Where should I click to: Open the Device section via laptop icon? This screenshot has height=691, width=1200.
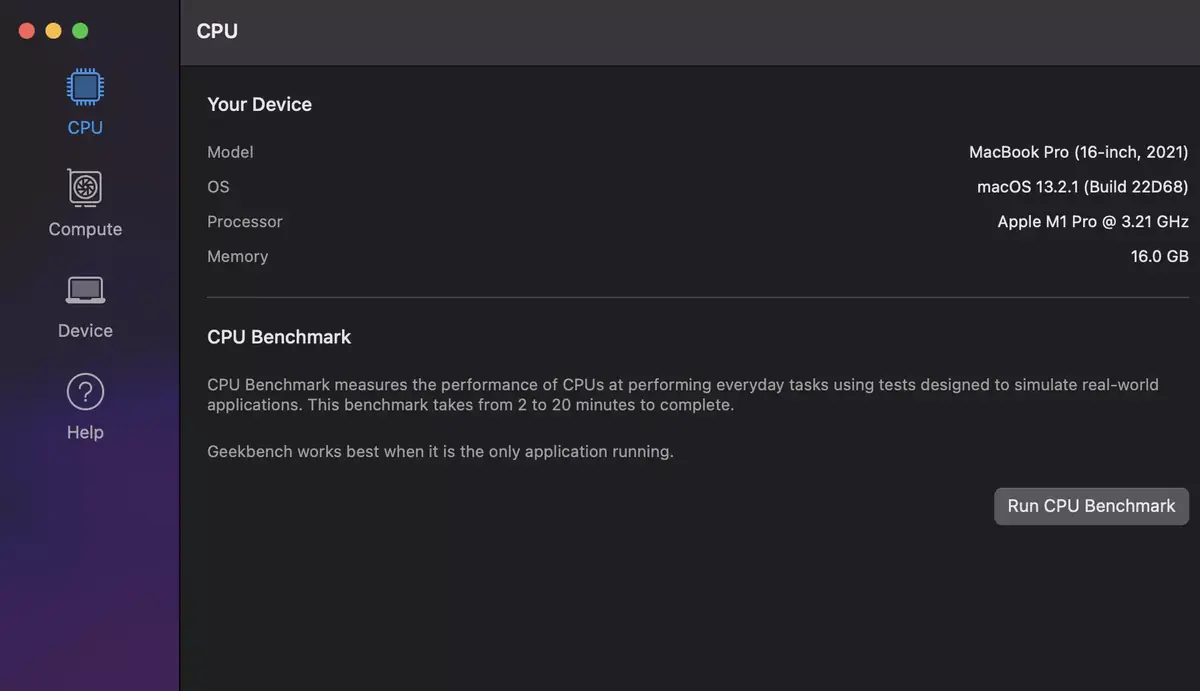[x=84, y=289]
